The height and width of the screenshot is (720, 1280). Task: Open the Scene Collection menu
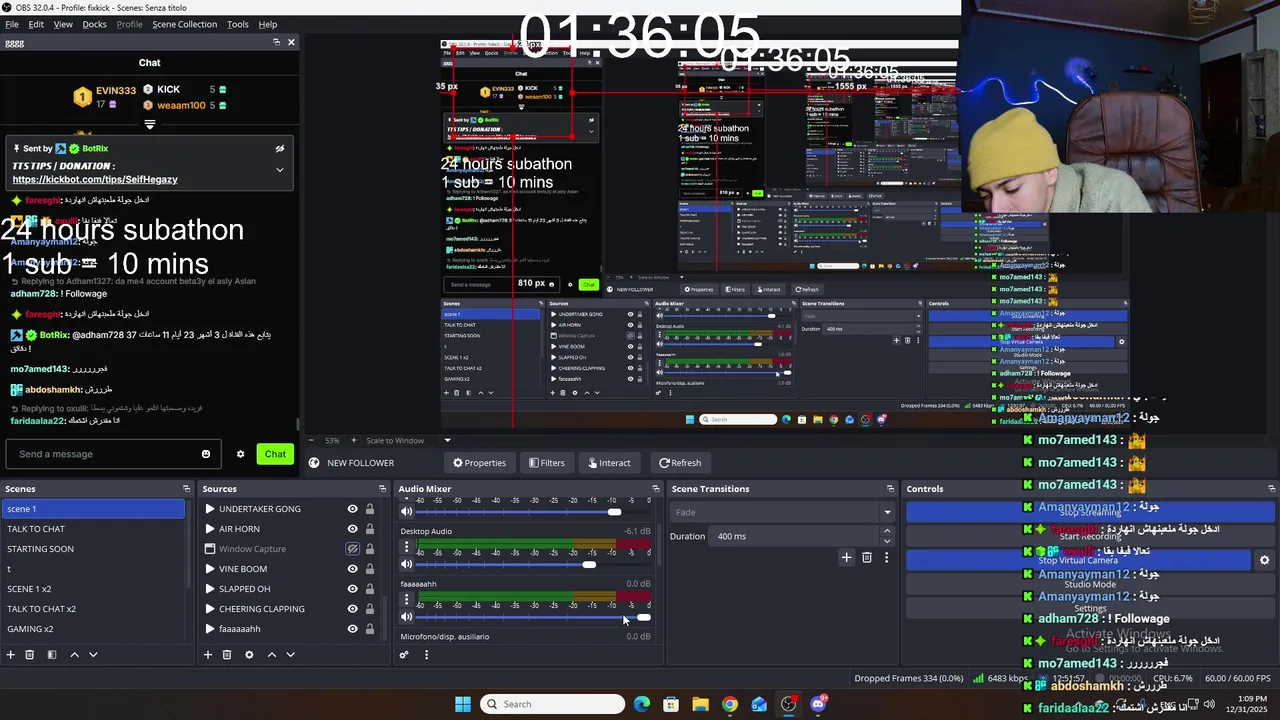coord(184,24)
